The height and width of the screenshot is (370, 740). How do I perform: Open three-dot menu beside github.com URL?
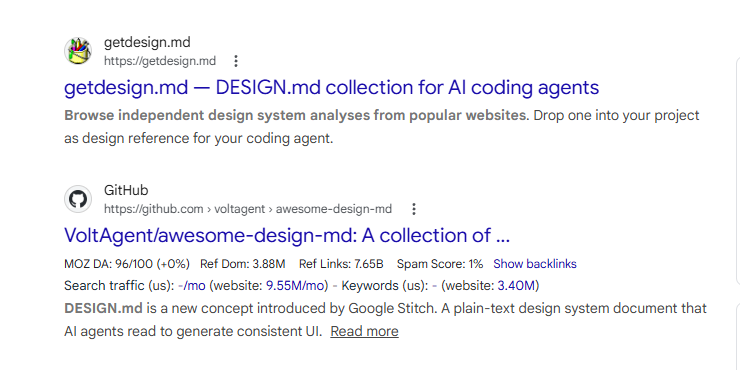[x=413, y=209]
